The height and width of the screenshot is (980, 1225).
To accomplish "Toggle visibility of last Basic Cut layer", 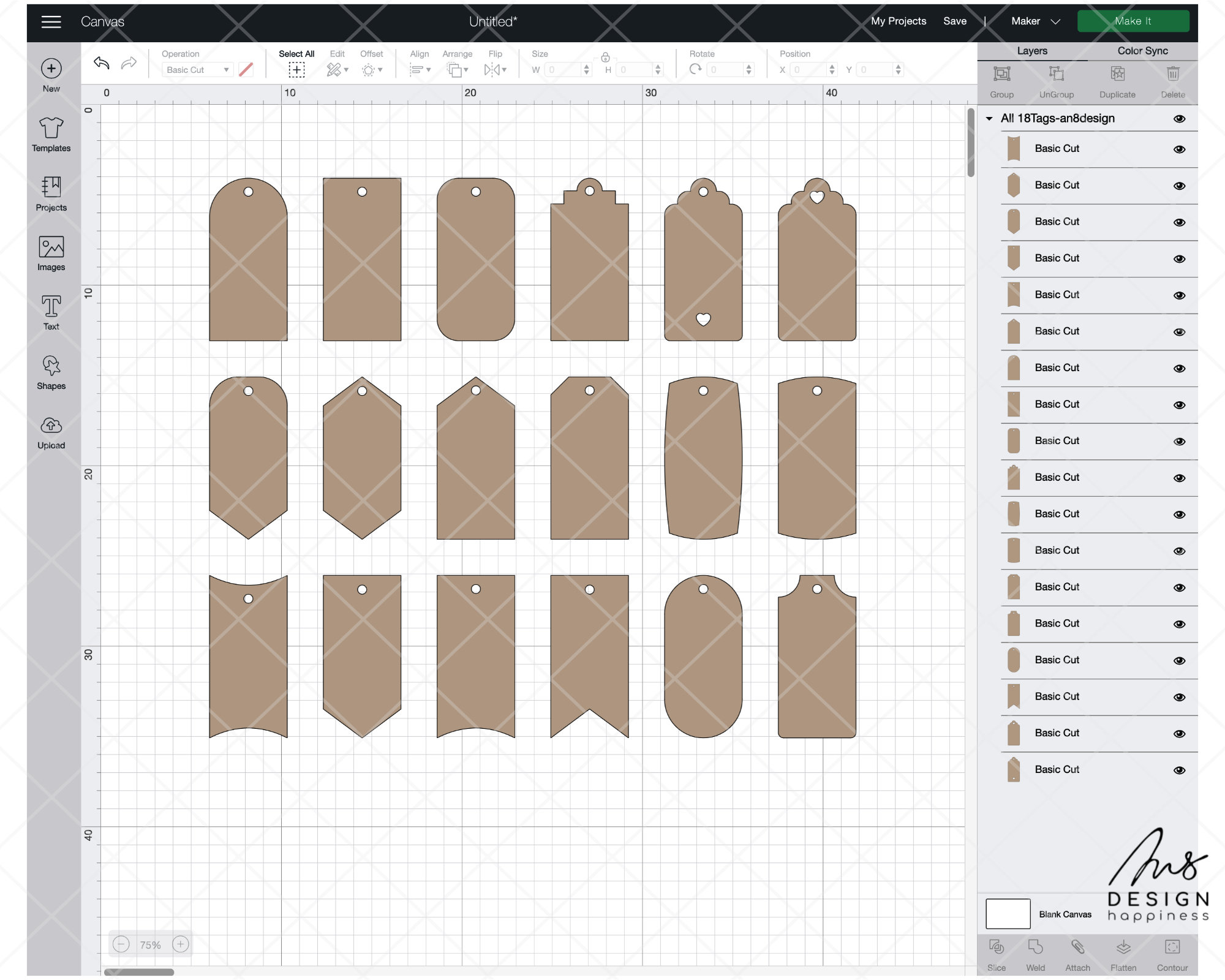I will tap(1179, 771).
